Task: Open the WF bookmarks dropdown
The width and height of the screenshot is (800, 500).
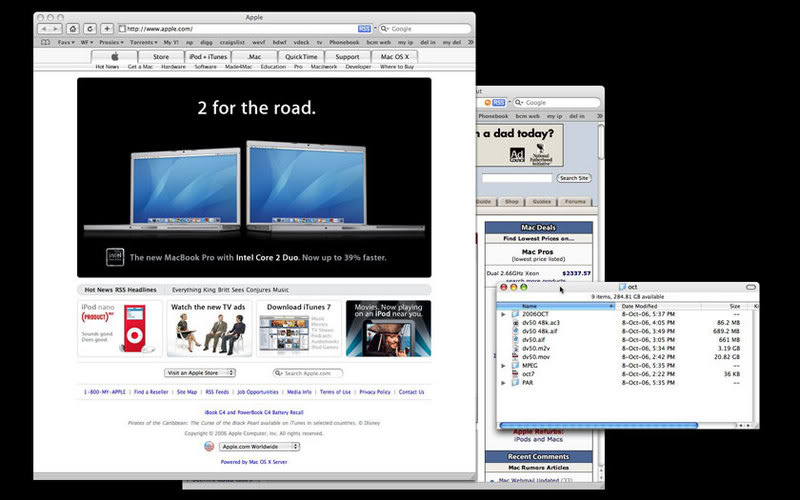Action: point(87,42)
